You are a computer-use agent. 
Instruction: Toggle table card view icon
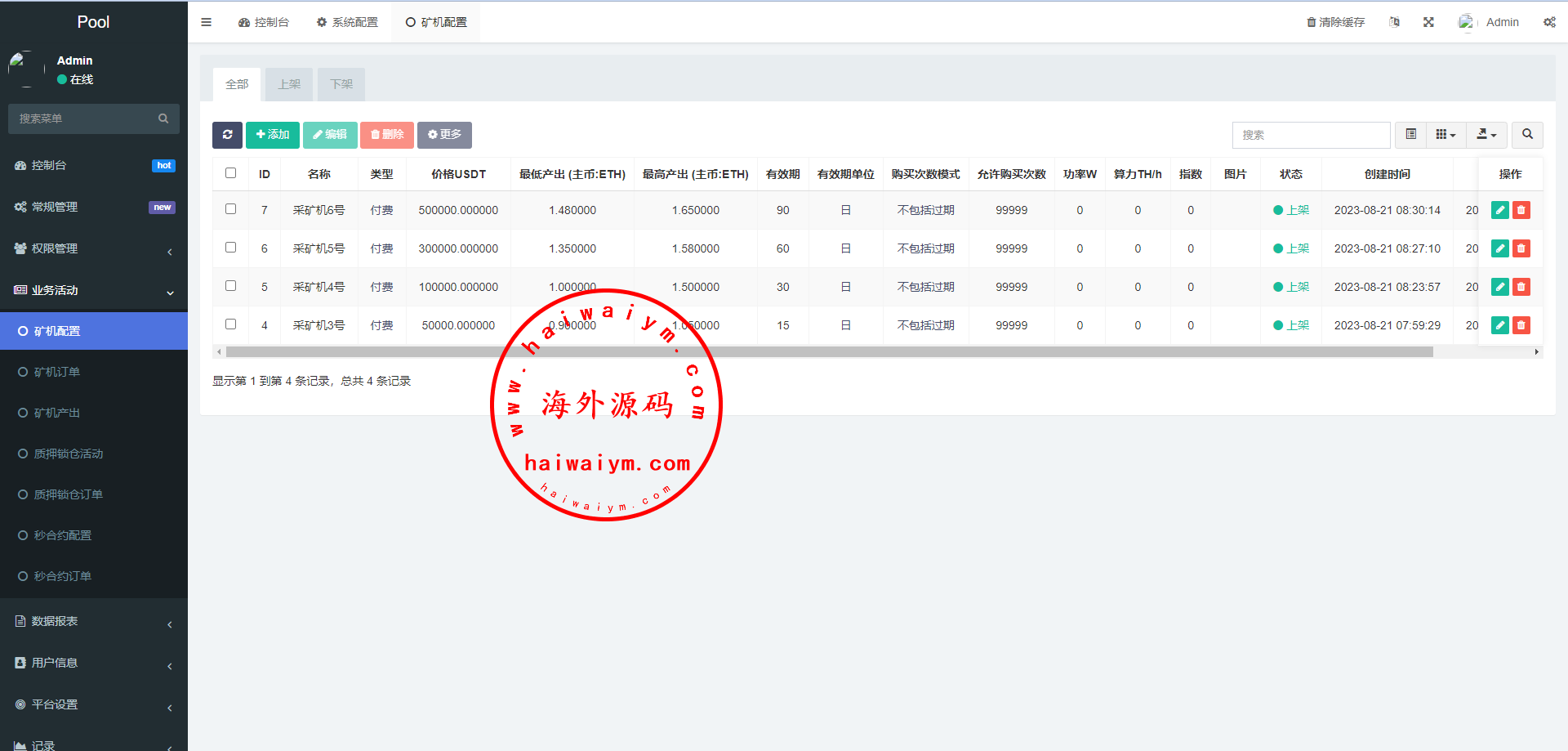[x=1410, y=135]
